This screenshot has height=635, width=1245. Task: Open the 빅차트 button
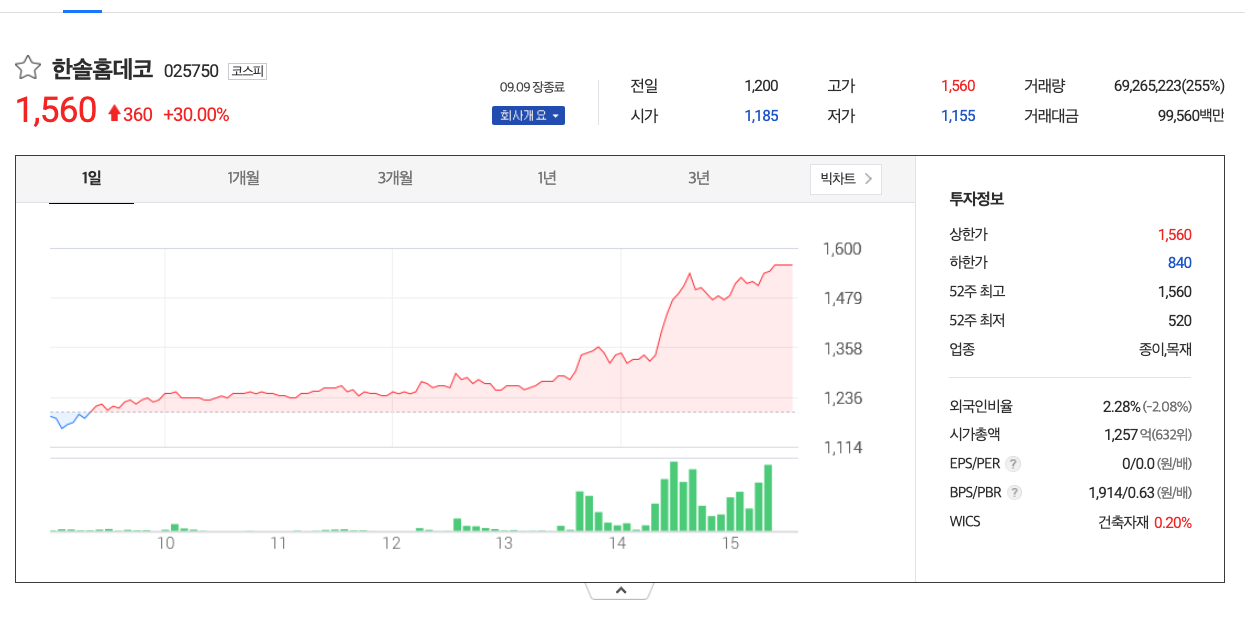pos(846,179)
